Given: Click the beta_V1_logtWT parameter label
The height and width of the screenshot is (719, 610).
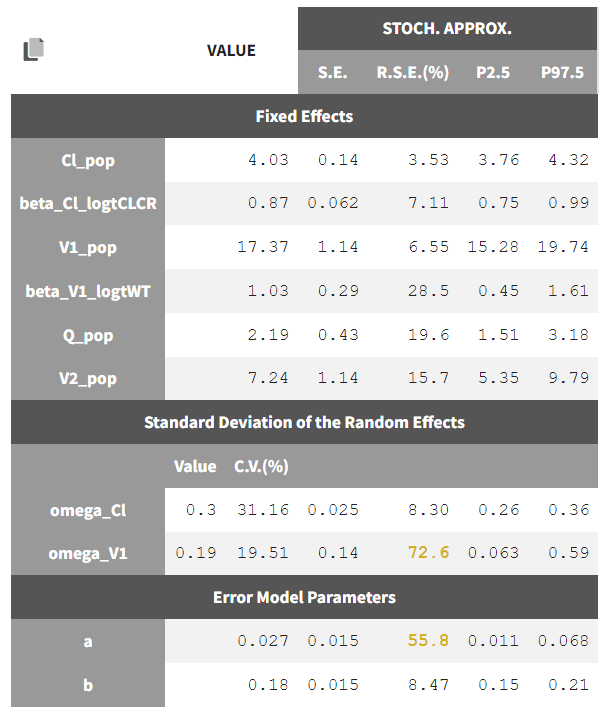Looking at the screenshot, I should [88, 291].
